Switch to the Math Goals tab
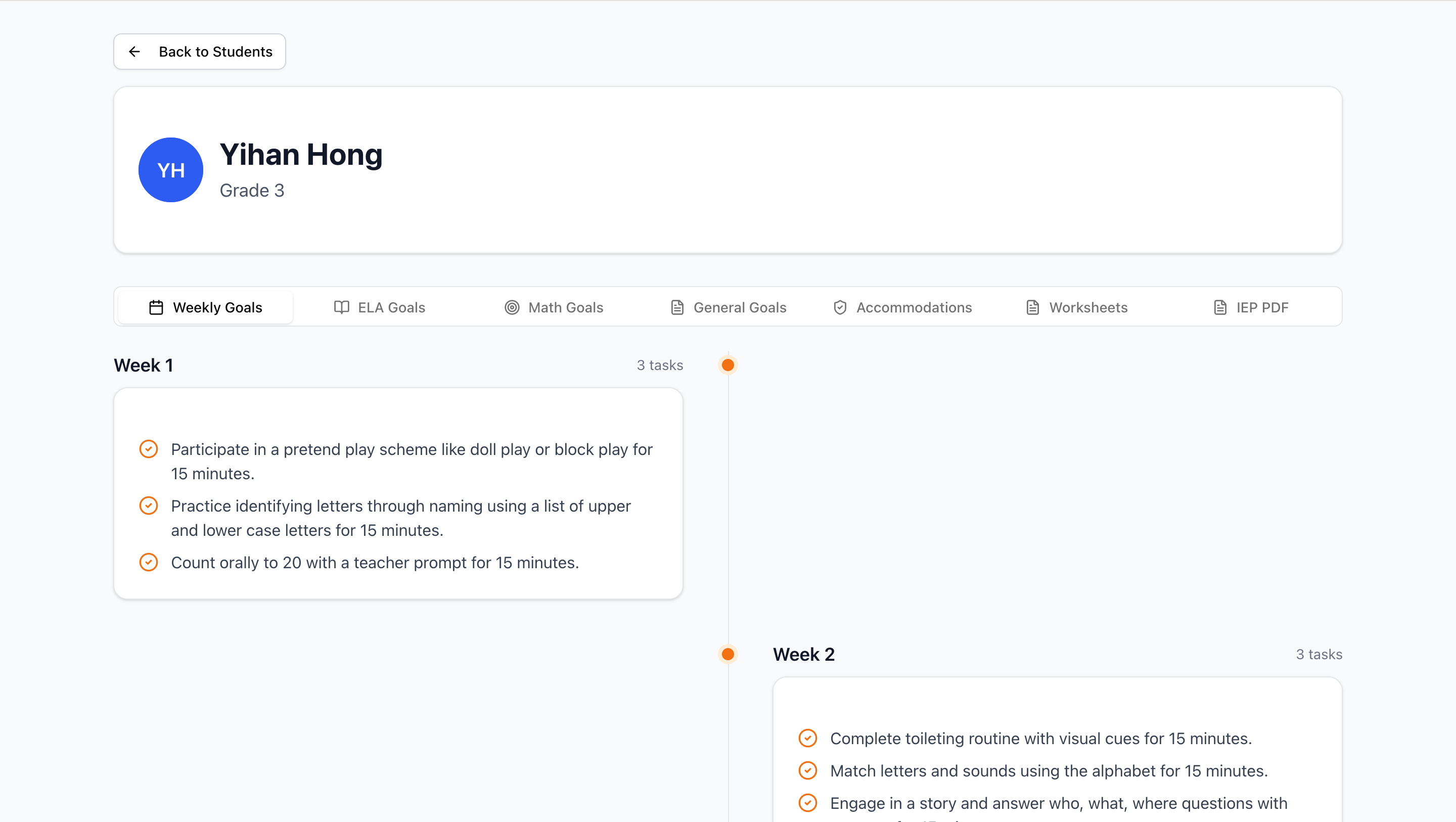Image resolution: width=1456 pixels, height=822 pixels. 554,307
